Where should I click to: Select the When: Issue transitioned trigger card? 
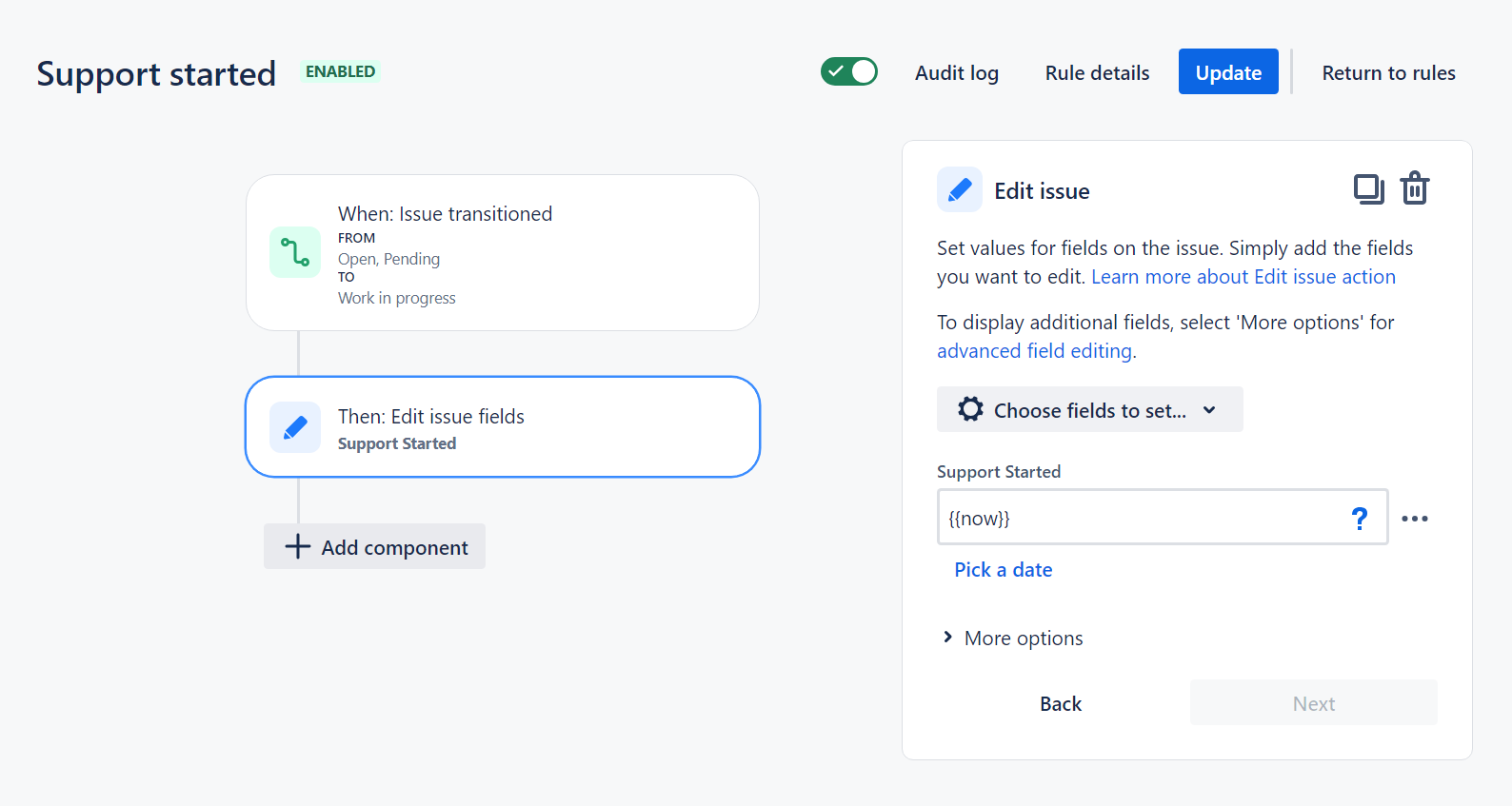point(533,253)
